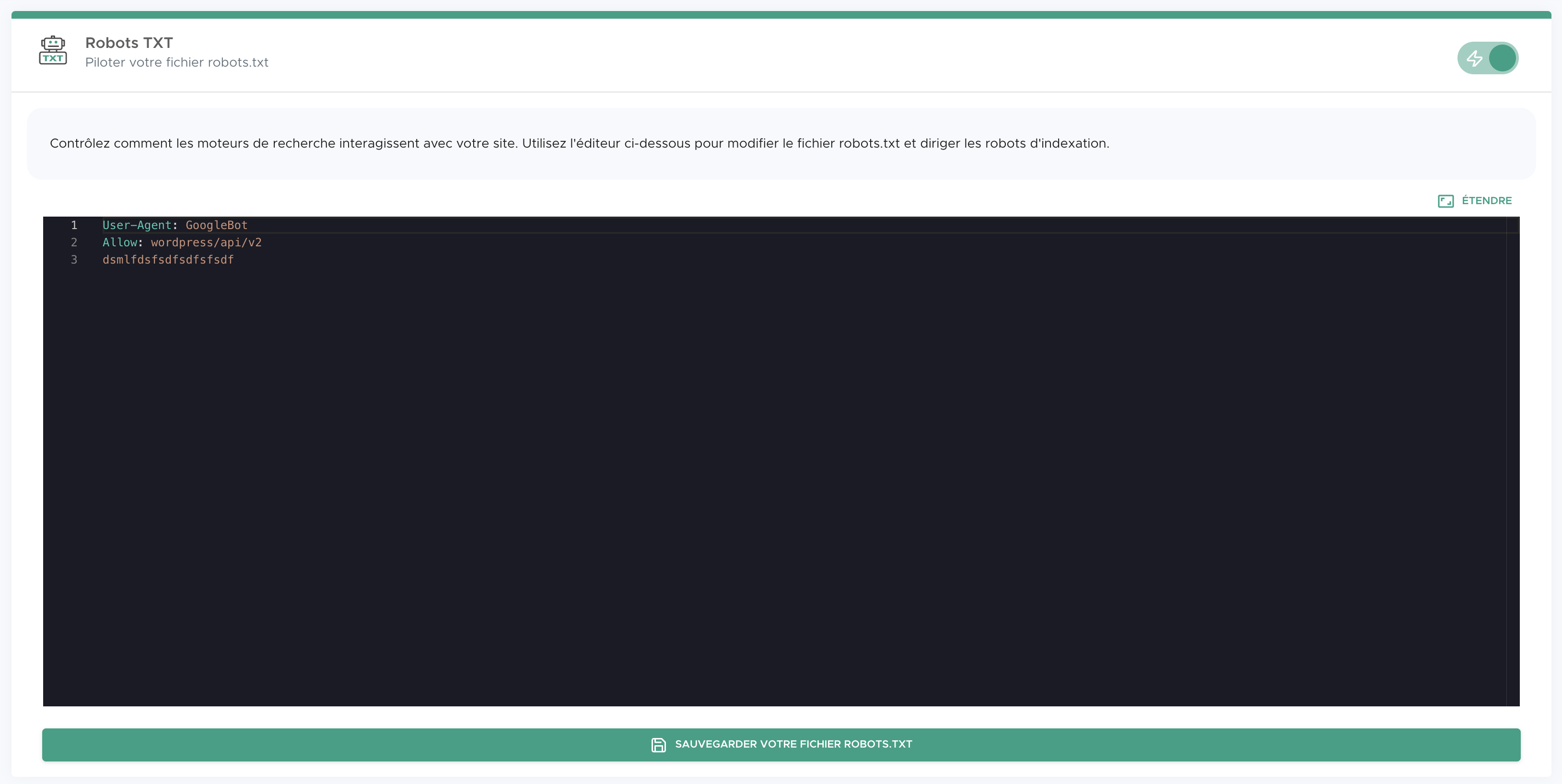The height and width of the screenshot is (784, 1562).
Task: Click line number 2 in editor gutter
Action: click(74, 242)
